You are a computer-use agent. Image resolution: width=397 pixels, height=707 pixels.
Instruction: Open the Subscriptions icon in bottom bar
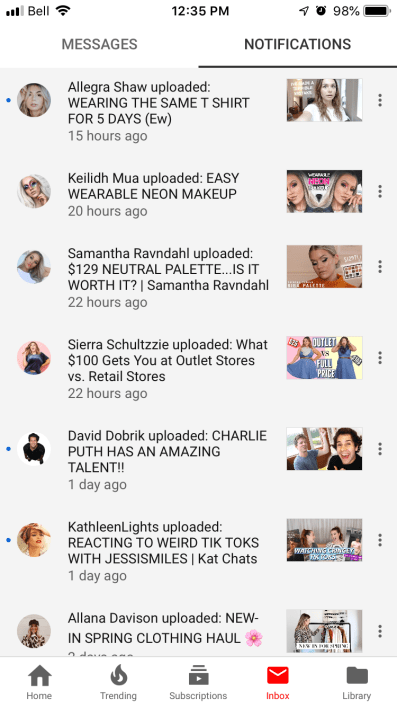click(x=198, y=675)
